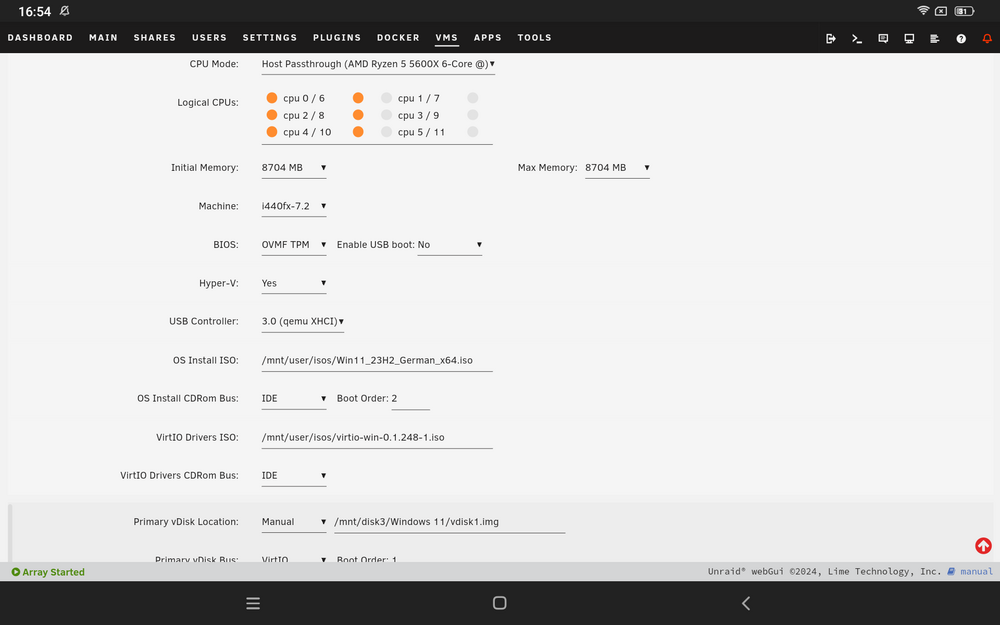Screen dimensions: 1000x625
Task: Tap the Android back arrow
Action: (746, 603)
